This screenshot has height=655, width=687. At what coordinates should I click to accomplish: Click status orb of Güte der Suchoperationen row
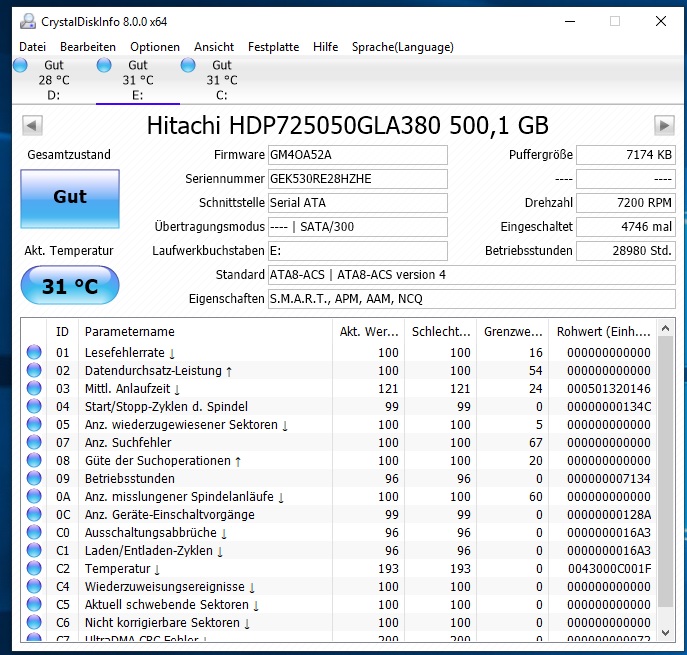coord(34,460)
